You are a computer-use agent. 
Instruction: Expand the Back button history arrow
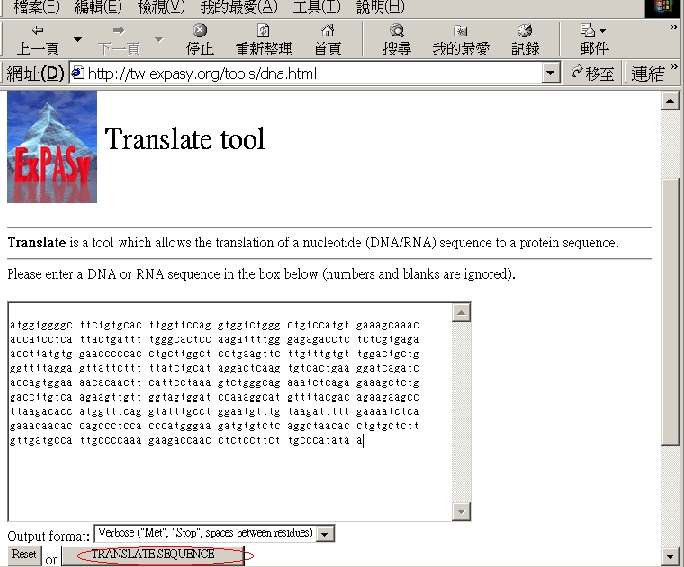click(x=77, y=40)
